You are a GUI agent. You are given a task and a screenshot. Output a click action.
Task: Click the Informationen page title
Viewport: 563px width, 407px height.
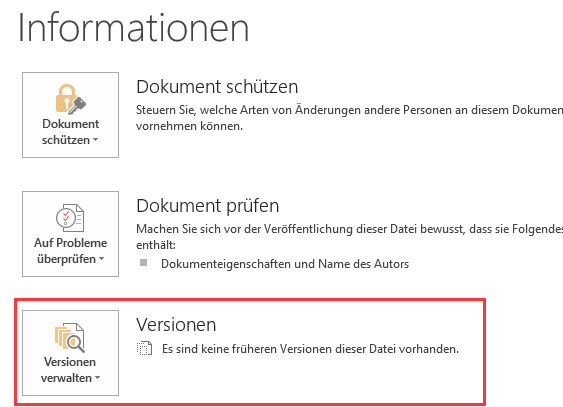point(133,28)
